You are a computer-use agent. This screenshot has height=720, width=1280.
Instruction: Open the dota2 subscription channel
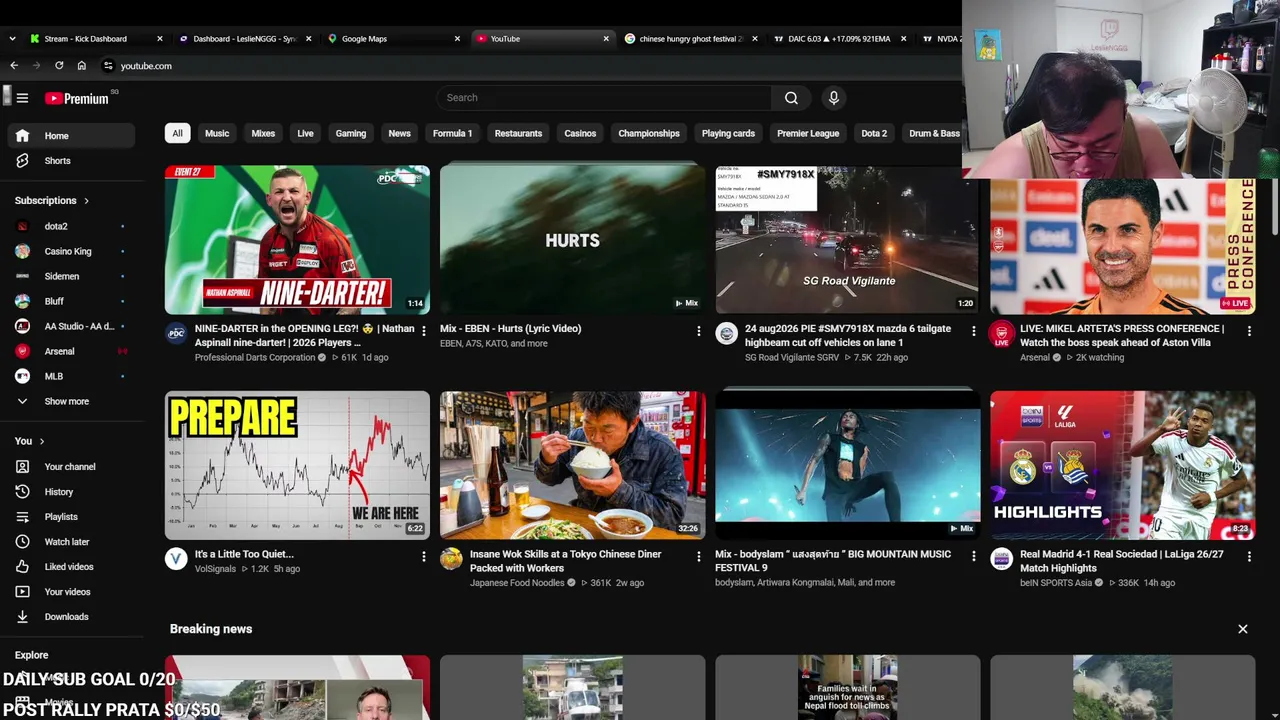tap(72, 226)
